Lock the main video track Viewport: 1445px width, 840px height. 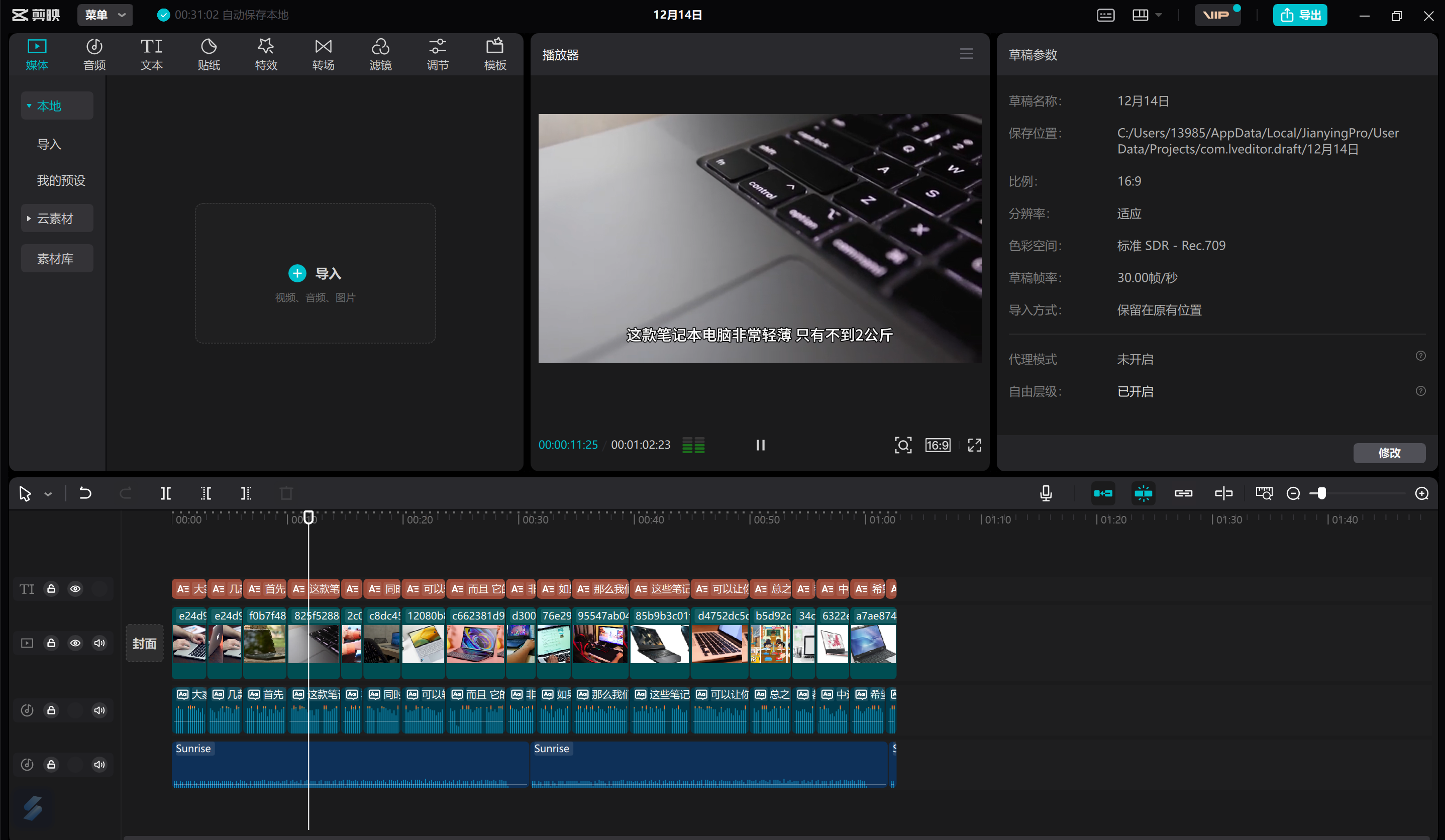point(51,643)
